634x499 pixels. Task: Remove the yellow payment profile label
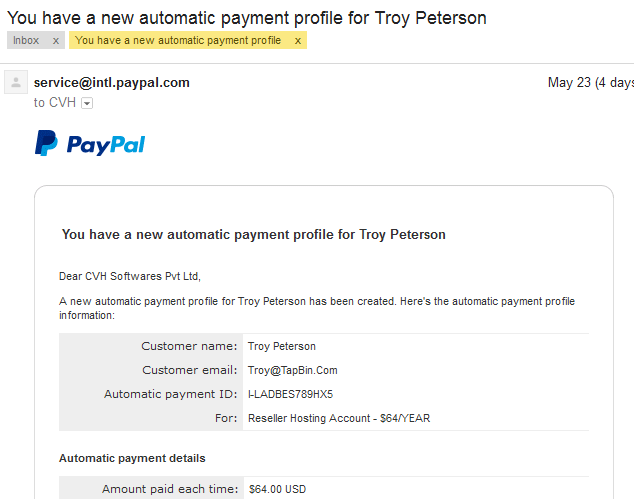(298, 41)
